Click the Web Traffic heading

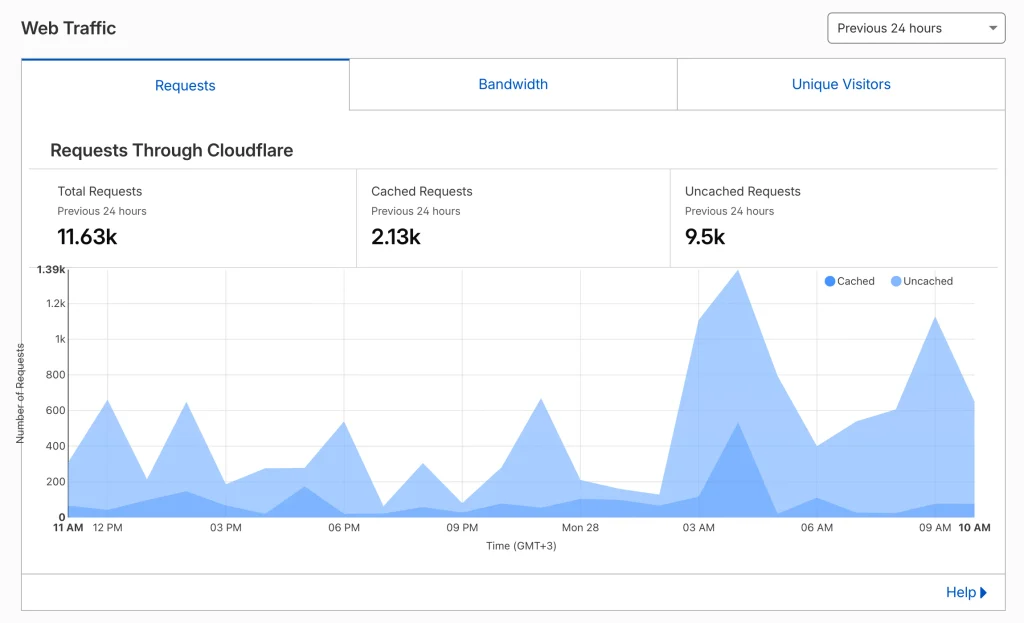tap(69, 28)
